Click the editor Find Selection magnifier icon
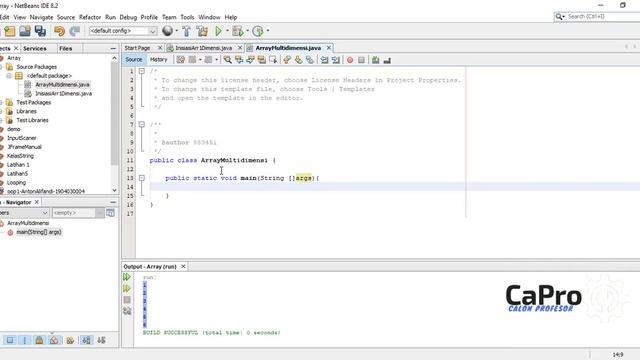 click(227, 60)
